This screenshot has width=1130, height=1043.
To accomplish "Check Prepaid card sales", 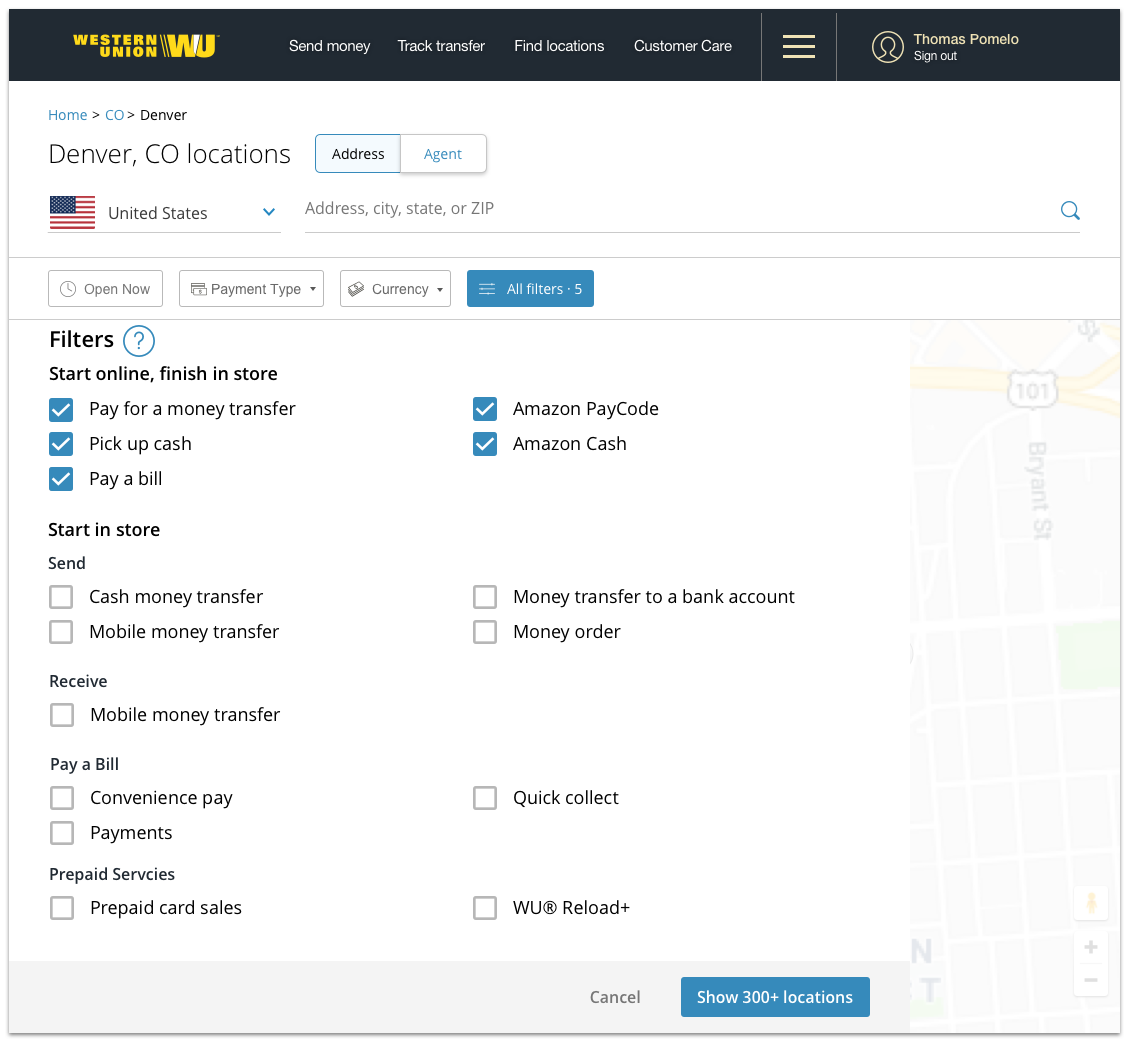I will click(x=62, y=908).
